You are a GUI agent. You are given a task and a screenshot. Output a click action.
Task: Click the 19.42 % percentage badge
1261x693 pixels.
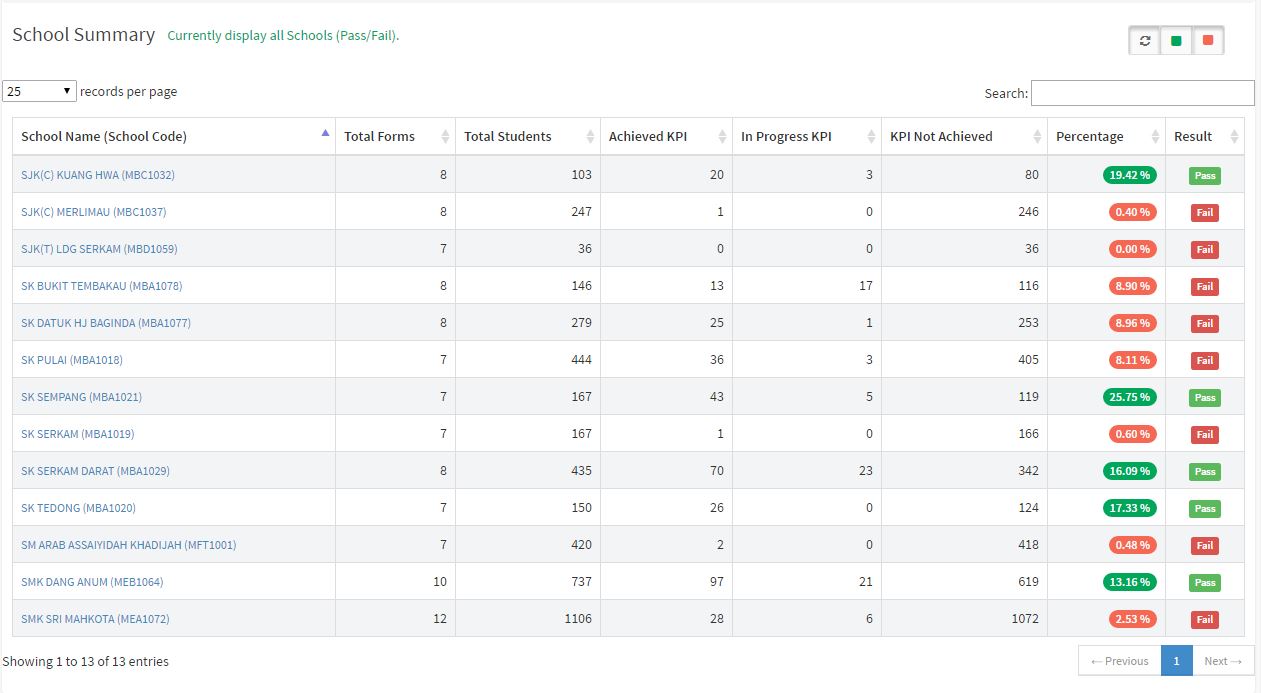1130,175
